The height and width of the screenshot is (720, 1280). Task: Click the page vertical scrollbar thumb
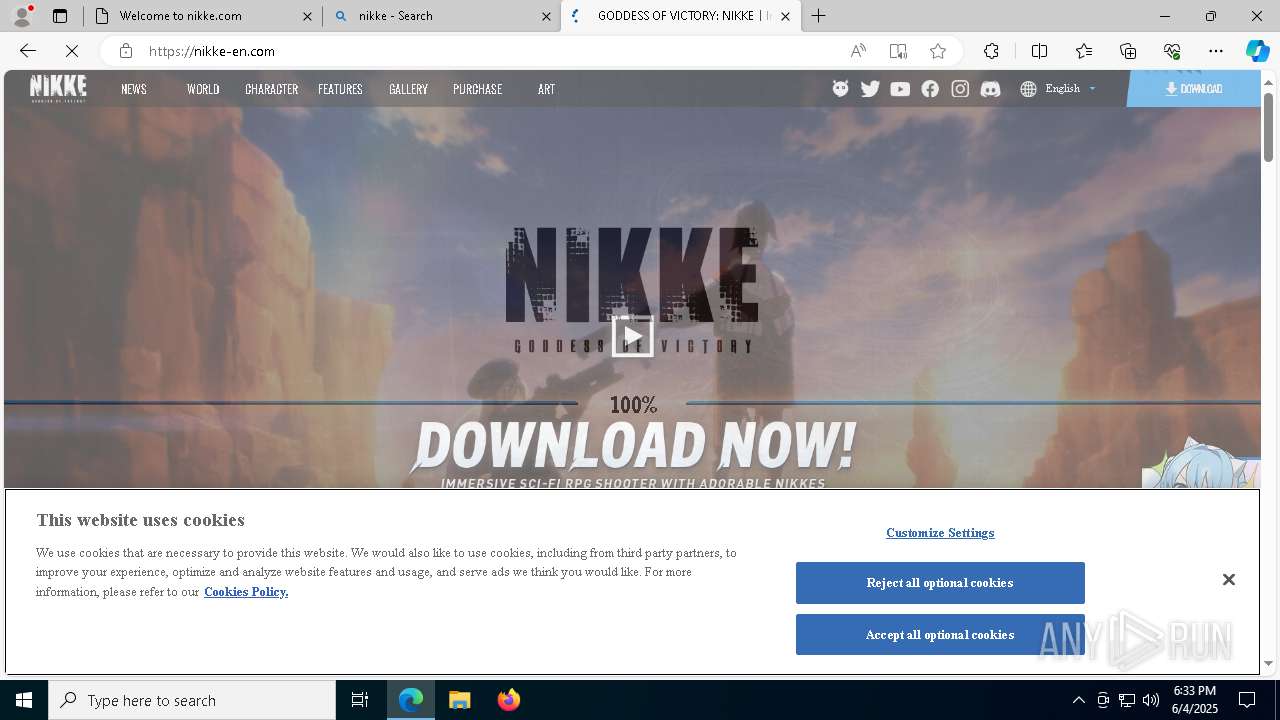coord(1269,126)
